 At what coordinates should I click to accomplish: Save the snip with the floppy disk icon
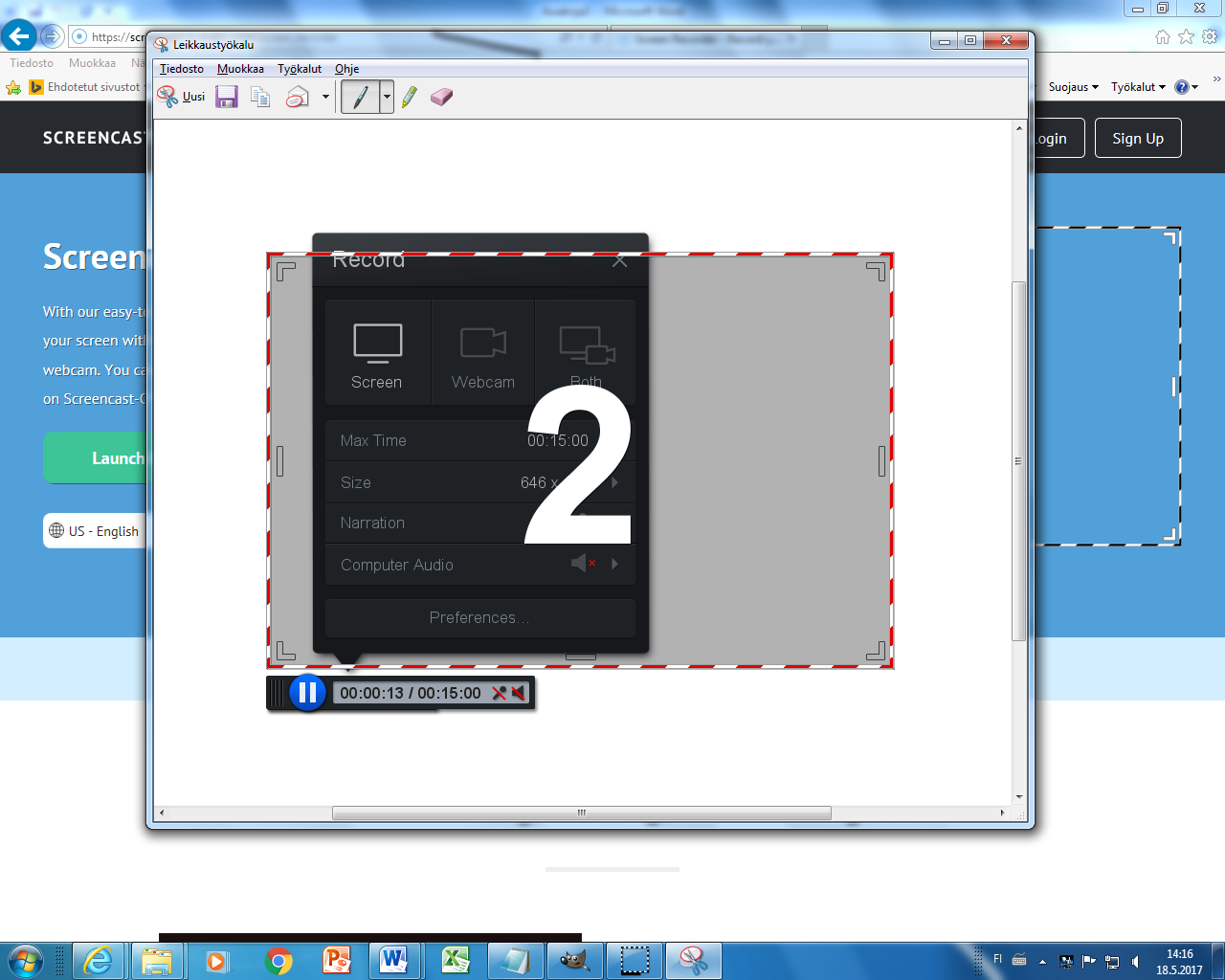pyautogui.click(x=227, y=97)
